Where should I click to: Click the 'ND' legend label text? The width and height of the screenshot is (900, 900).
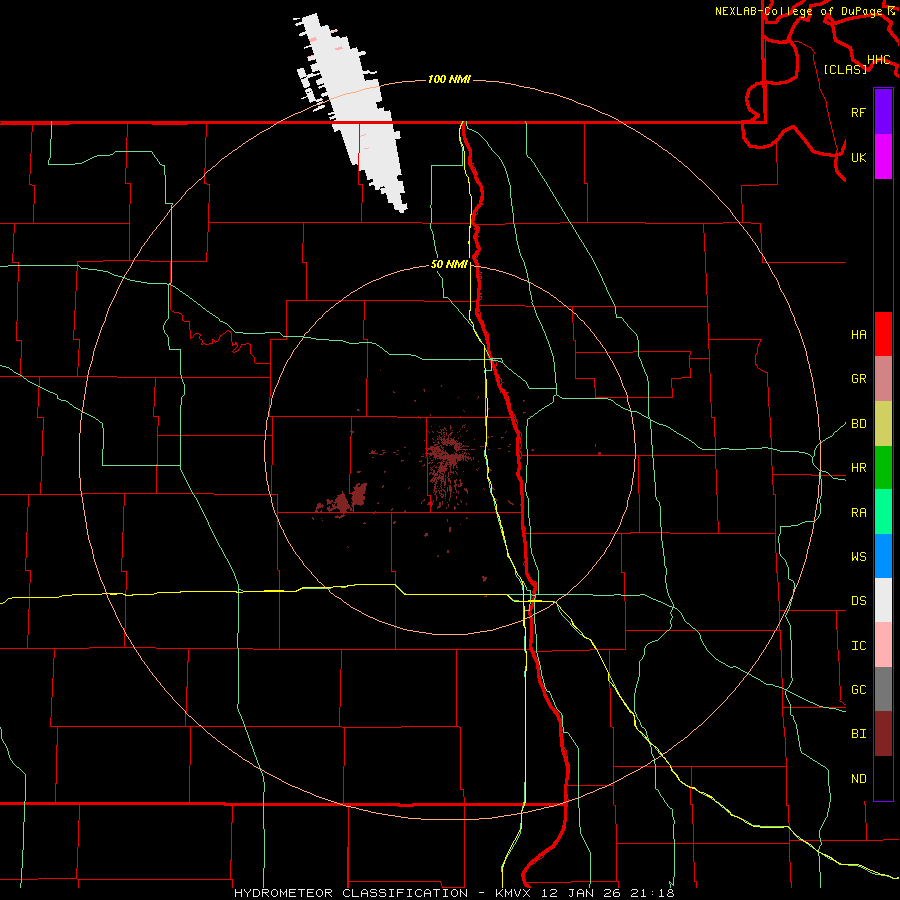click(858, 779)
